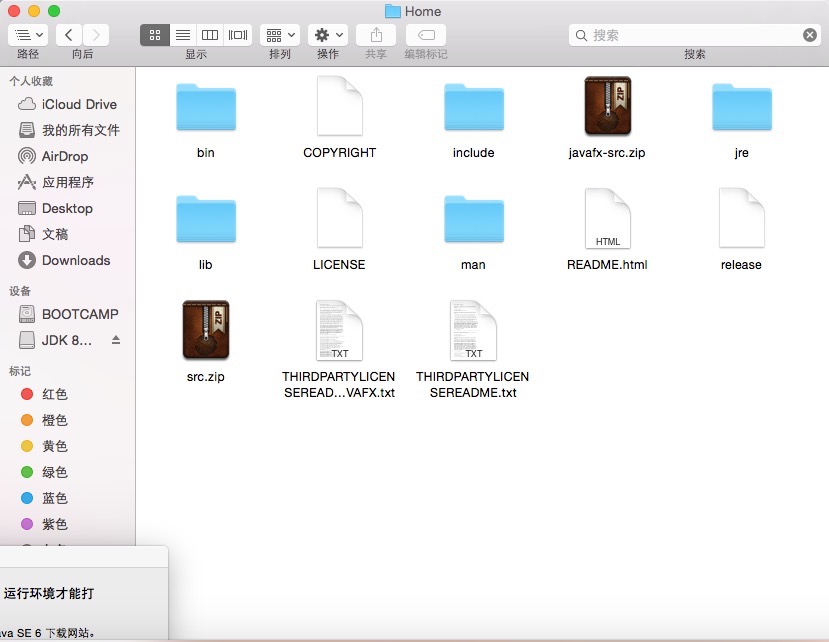Switch to column view
The image size is (829, 642).
pyautogui.click(x=210, y=35)
